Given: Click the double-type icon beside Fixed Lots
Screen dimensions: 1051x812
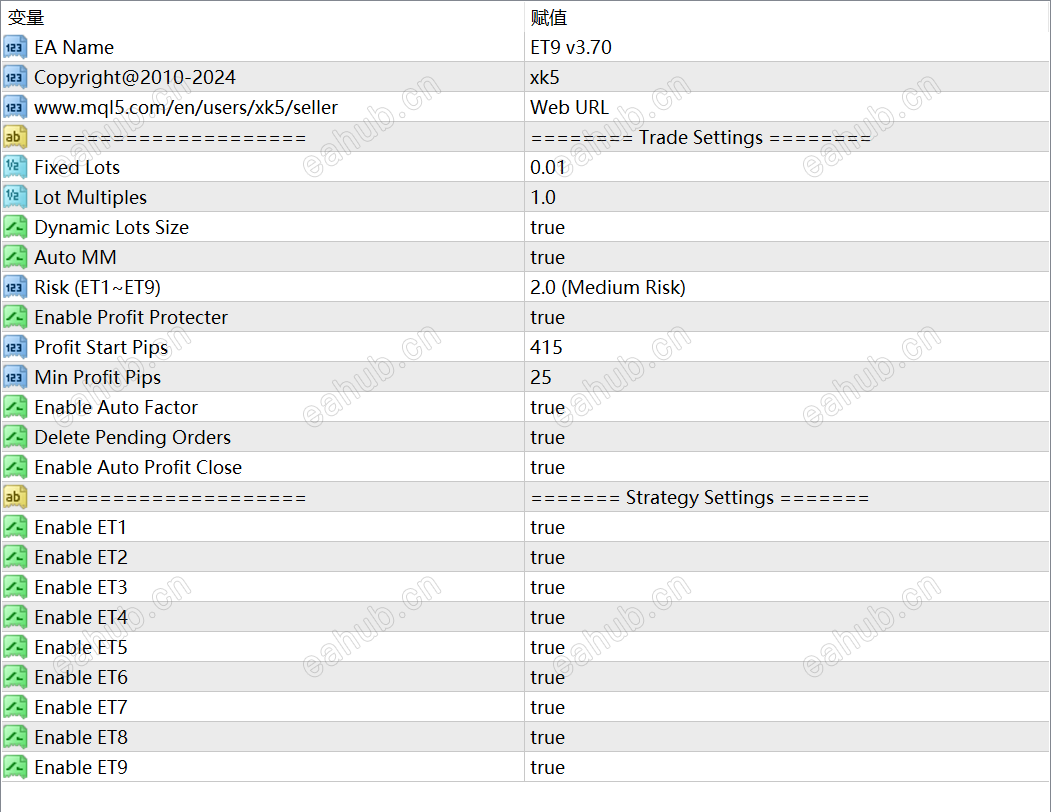Looking at the screenshot, I should 15,167.
